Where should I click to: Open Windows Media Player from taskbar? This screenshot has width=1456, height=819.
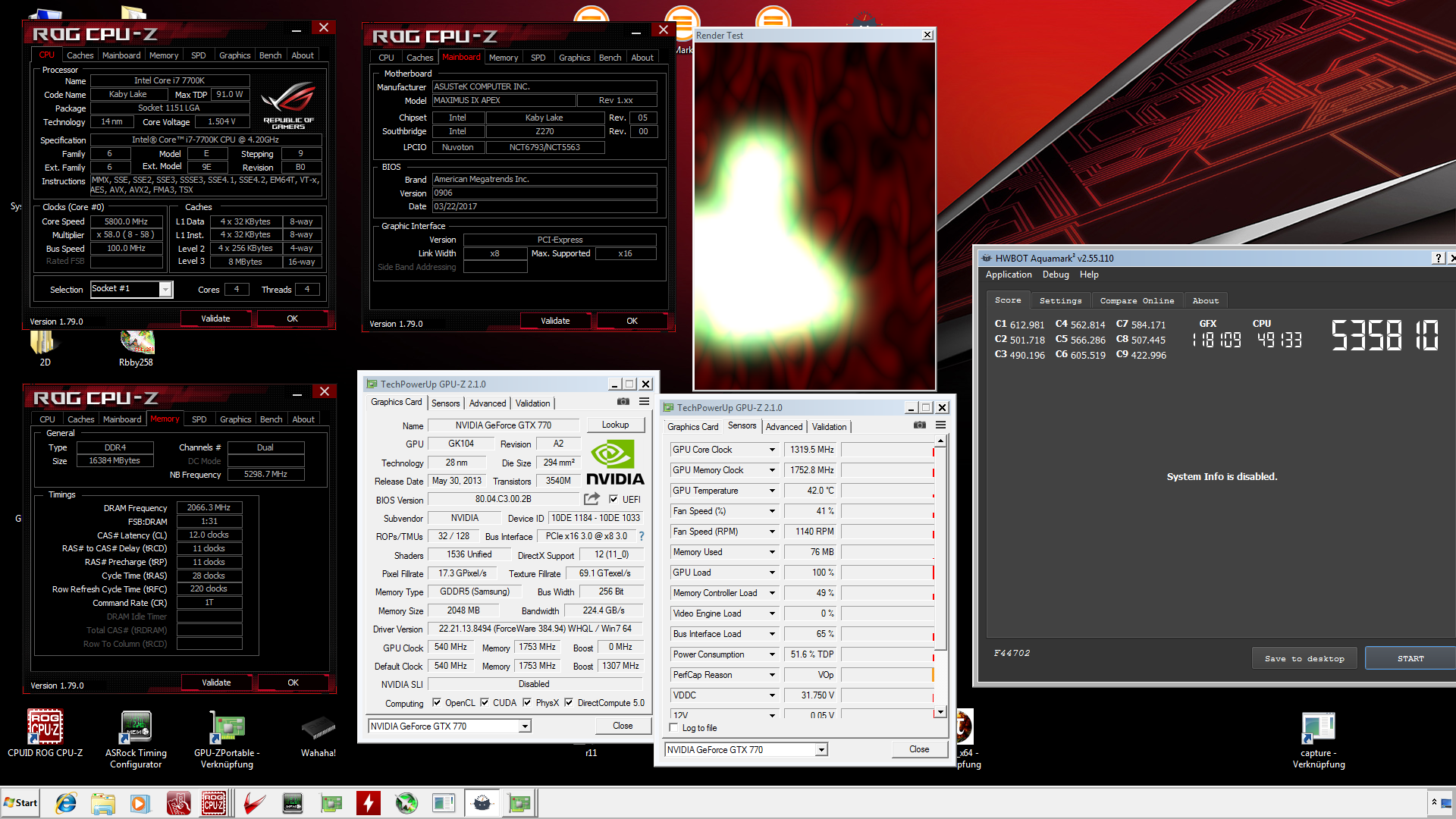pyautogui.click(x=140, y=803)
